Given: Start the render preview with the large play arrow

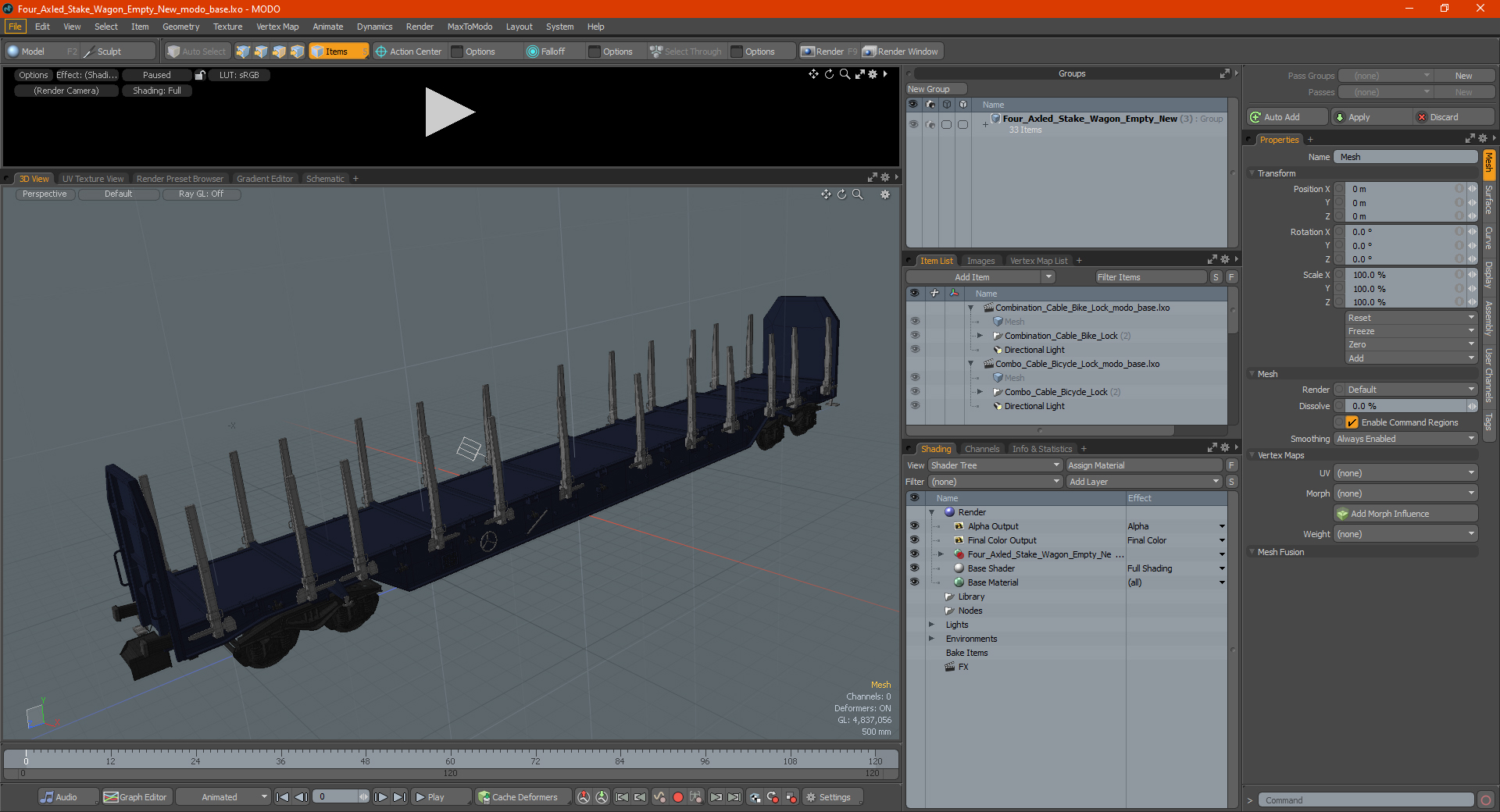Looking at the screenshot, I should [x=448, y=112].
